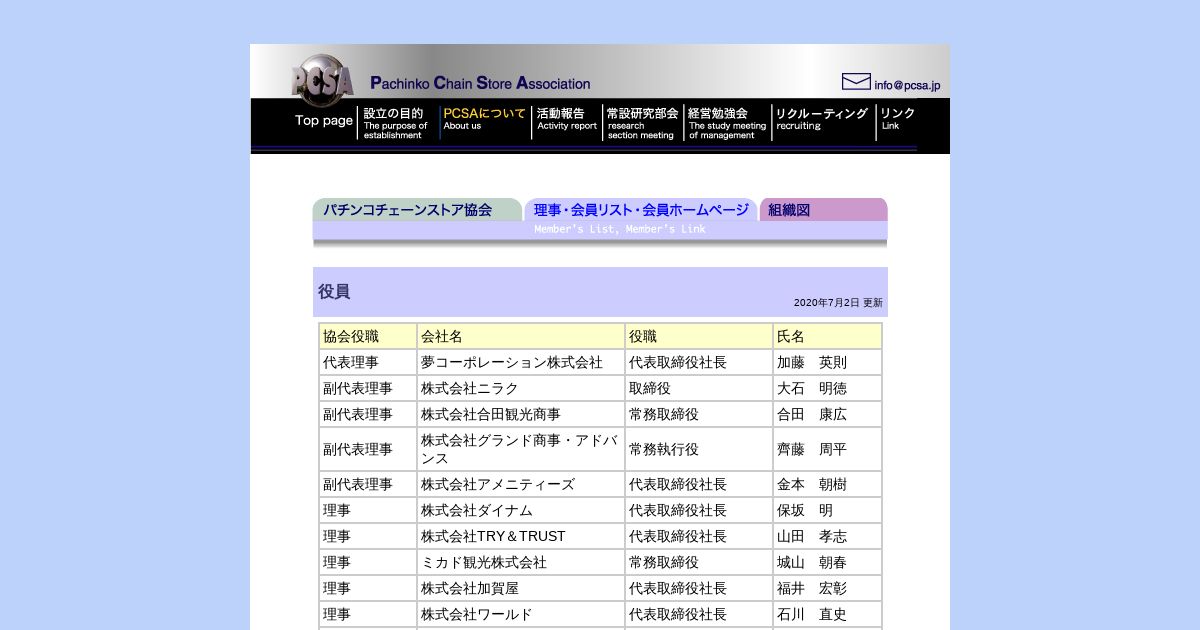Click 常務執行役 position cell
Viewport: 1200px width, 630px height.
tap(699, 449)
